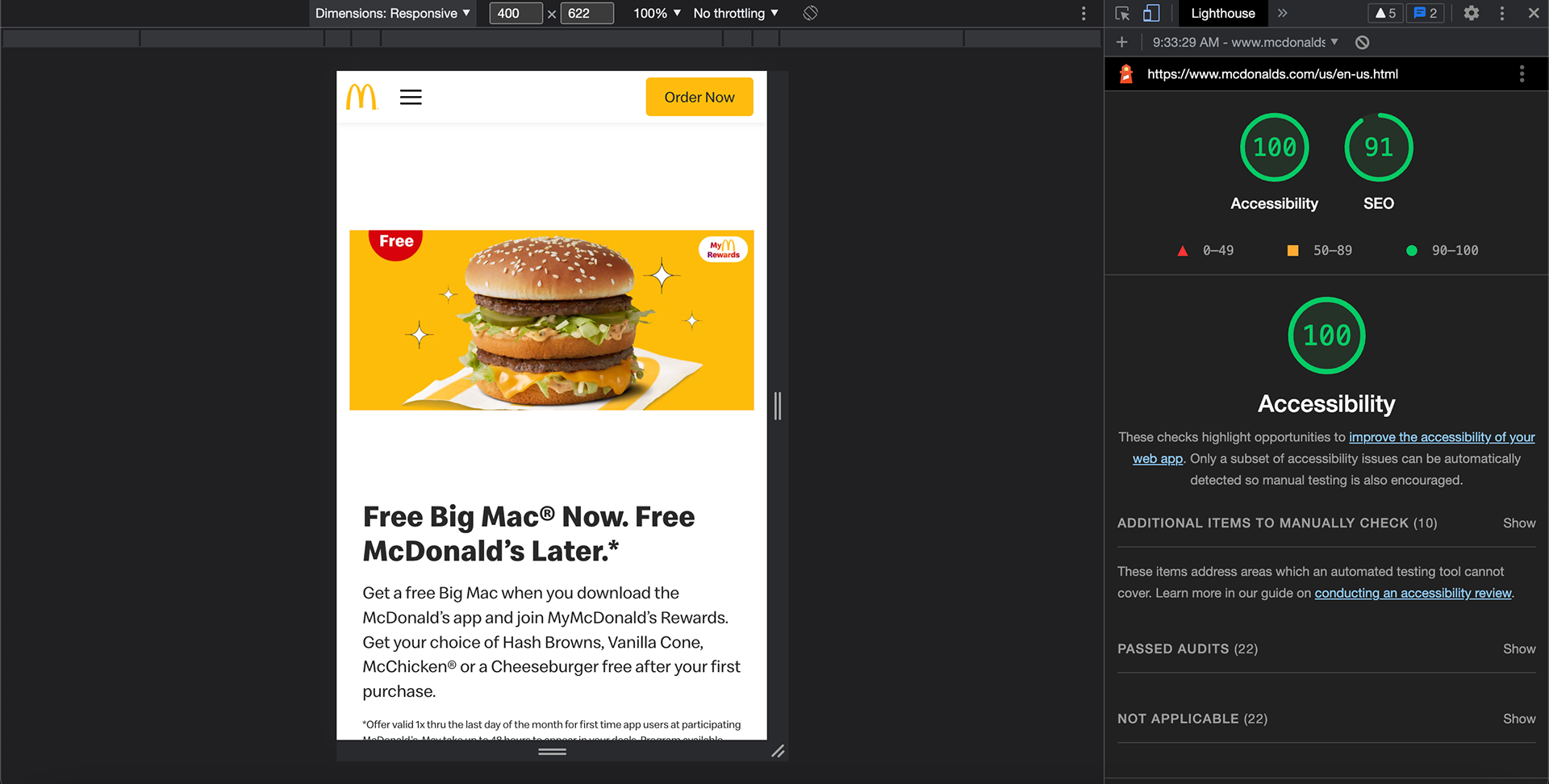1549x784 pixels.
Task: Click the Order Now button
Action: pos(699,97)
